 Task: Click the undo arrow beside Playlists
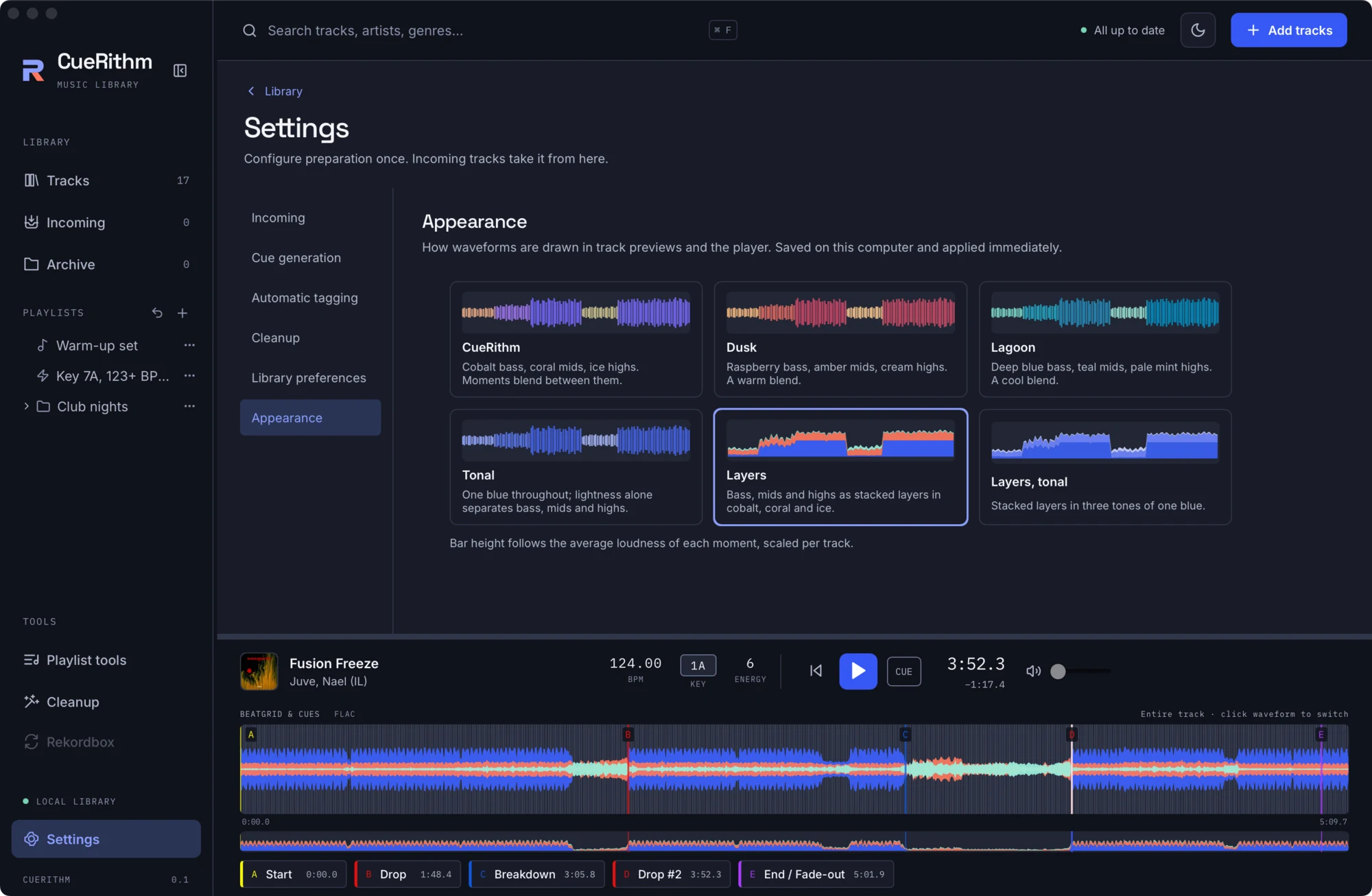(x=157, y=313)
